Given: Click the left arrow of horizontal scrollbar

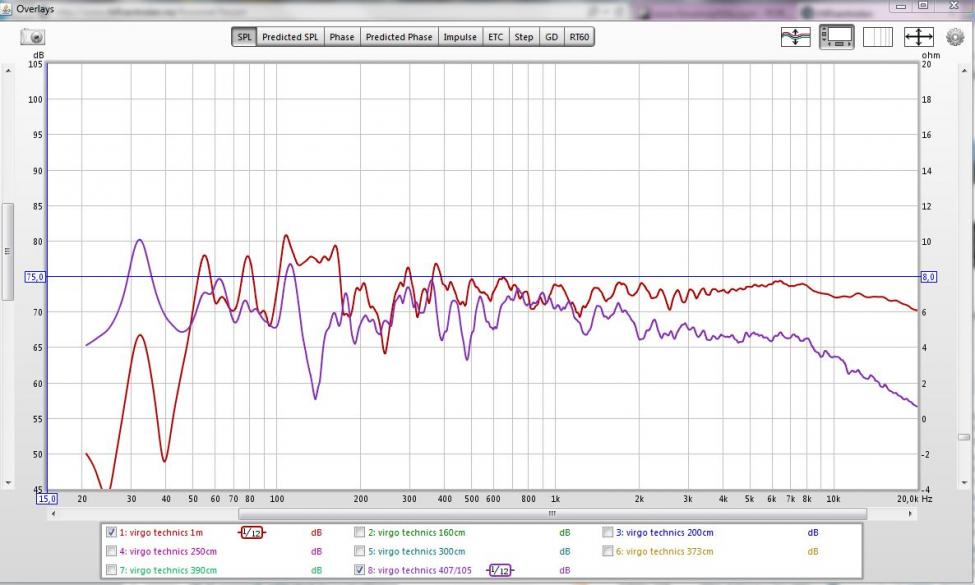Looking at the screenshot, I should 53,514.
